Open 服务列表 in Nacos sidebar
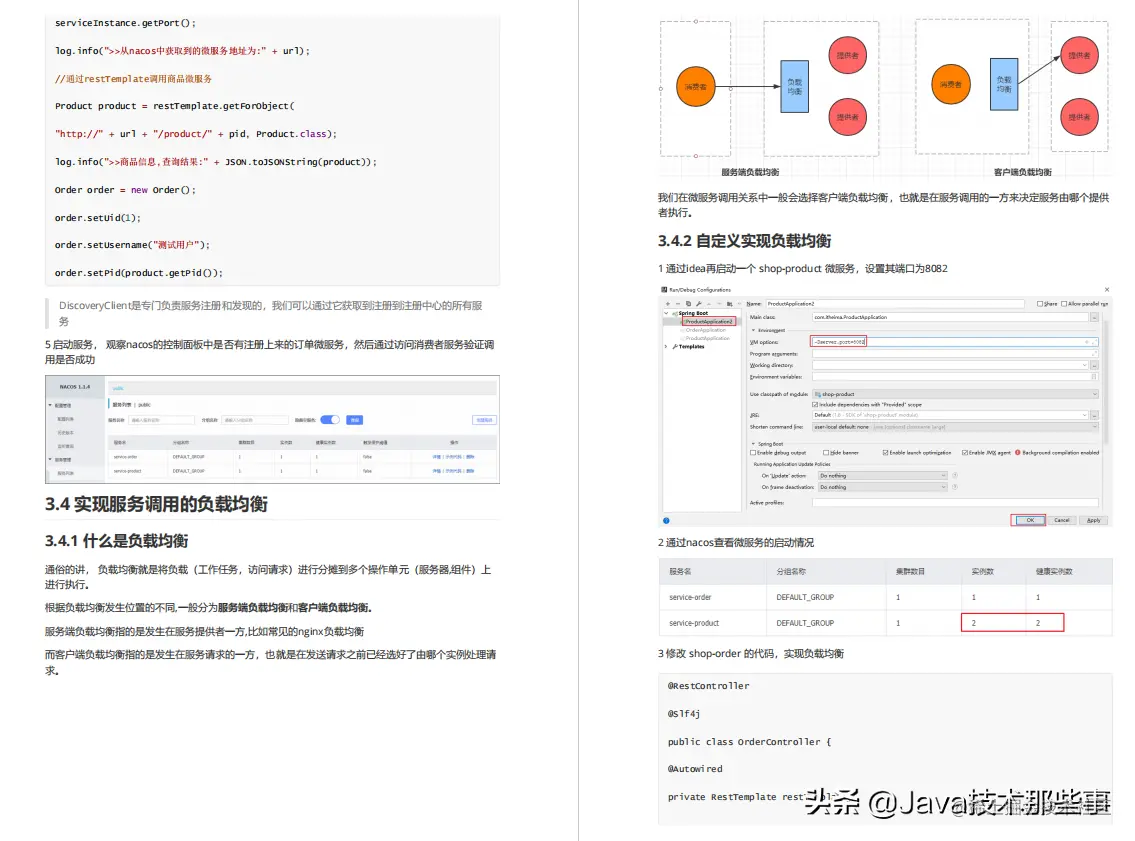The width and height of the screenshot is (1135, 841). pos(65,473)
